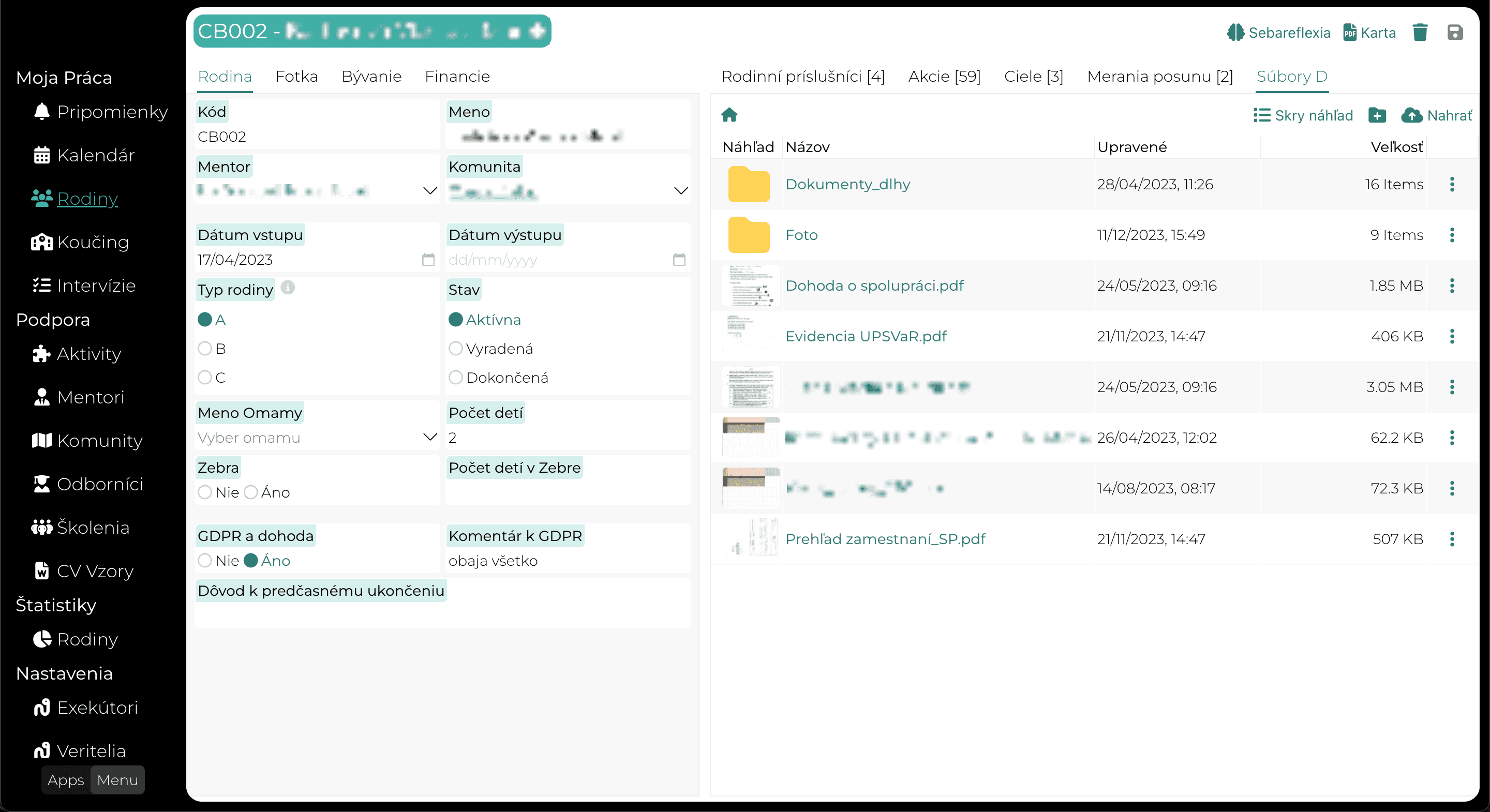Screen dimensions: 1490x812
Task: Open the Meno Omamy dropdown
Action: point(317,438)
